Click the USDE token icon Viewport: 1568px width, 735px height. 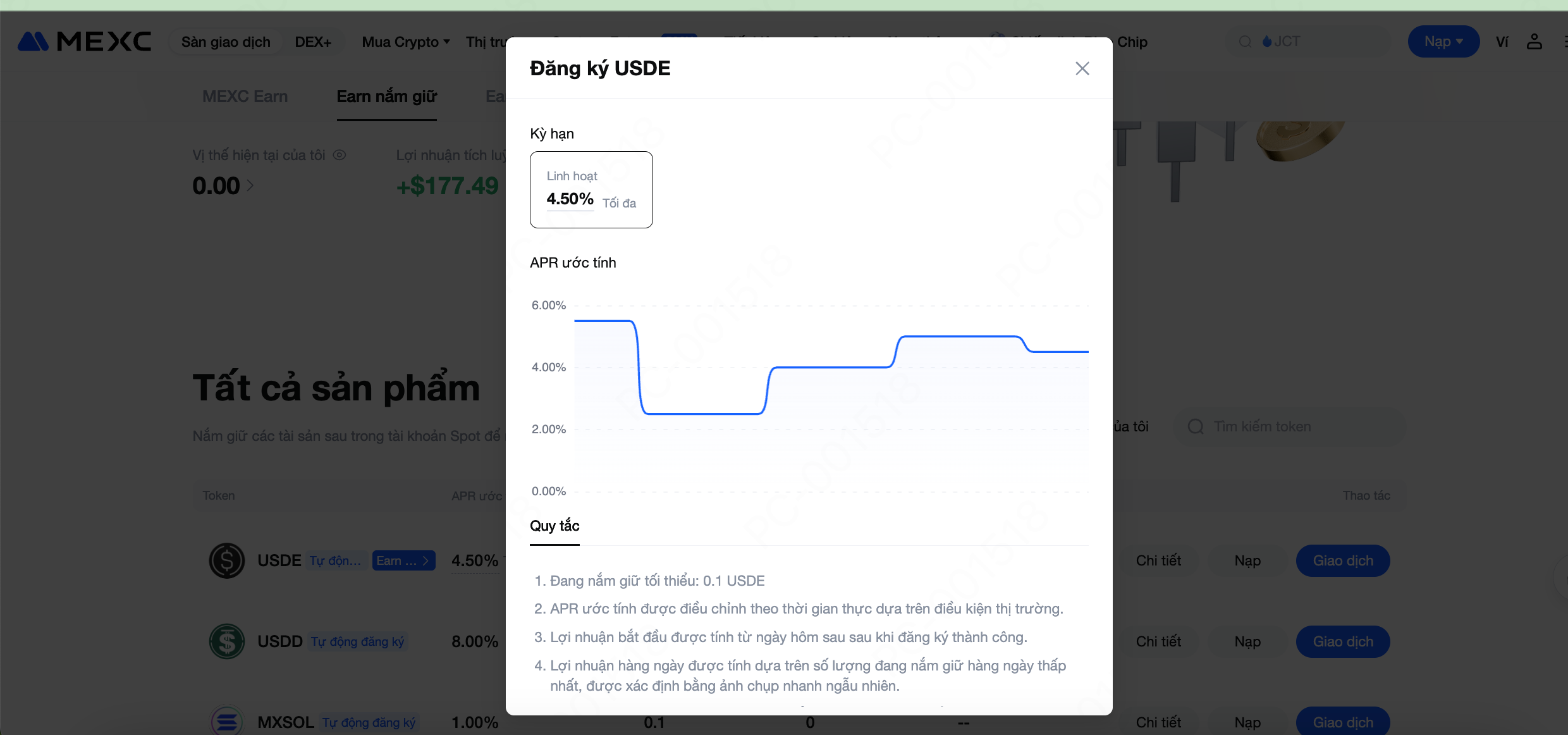(226, 560)
